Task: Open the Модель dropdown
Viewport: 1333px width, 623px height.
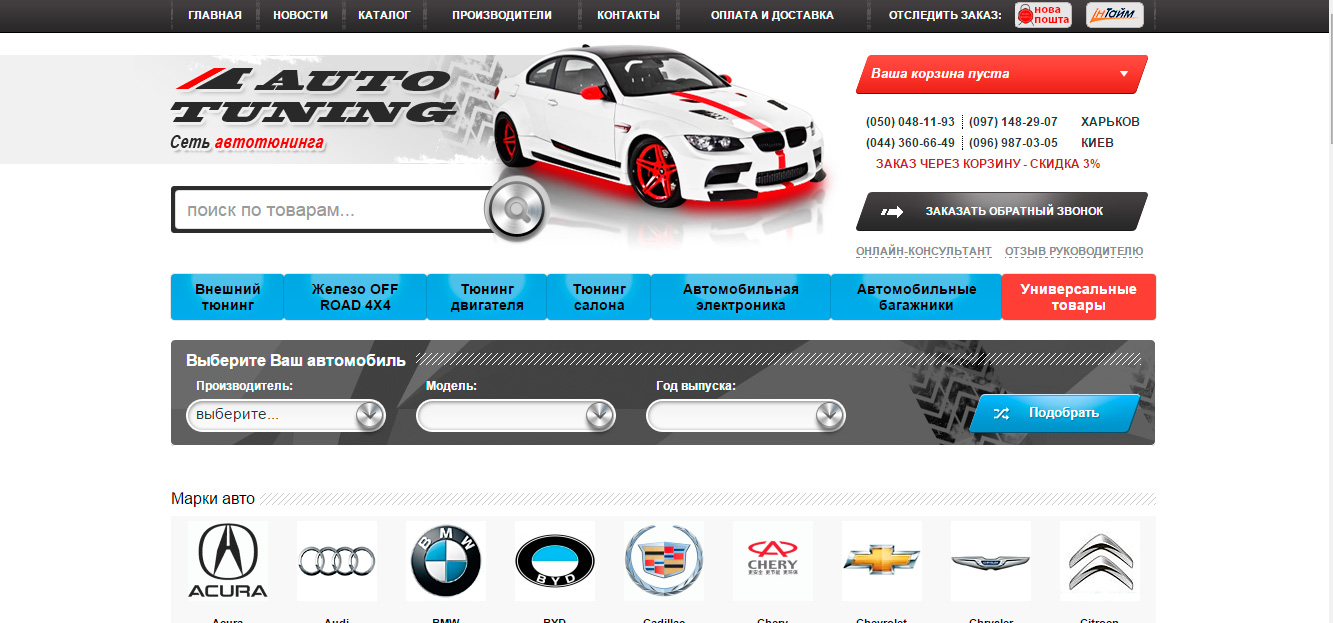Action: coord(516,414)
